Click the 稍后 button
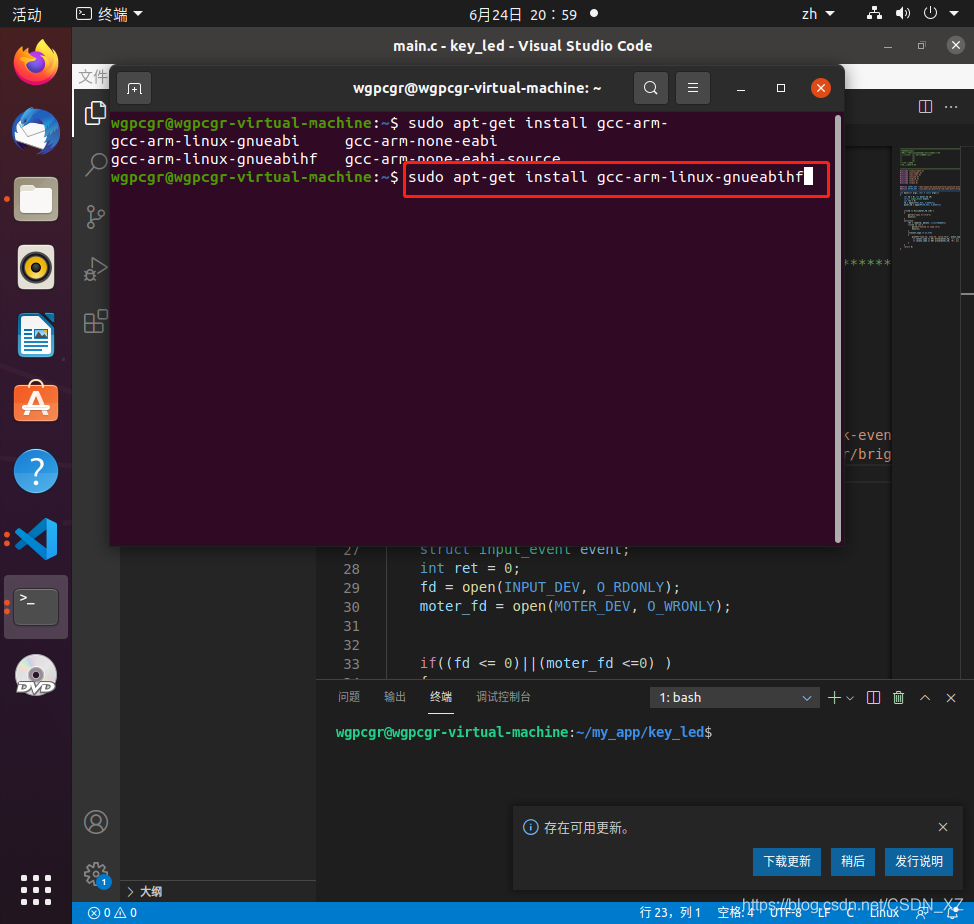The height and width of the screenshot is (924, 974). [x=852, y=861]
